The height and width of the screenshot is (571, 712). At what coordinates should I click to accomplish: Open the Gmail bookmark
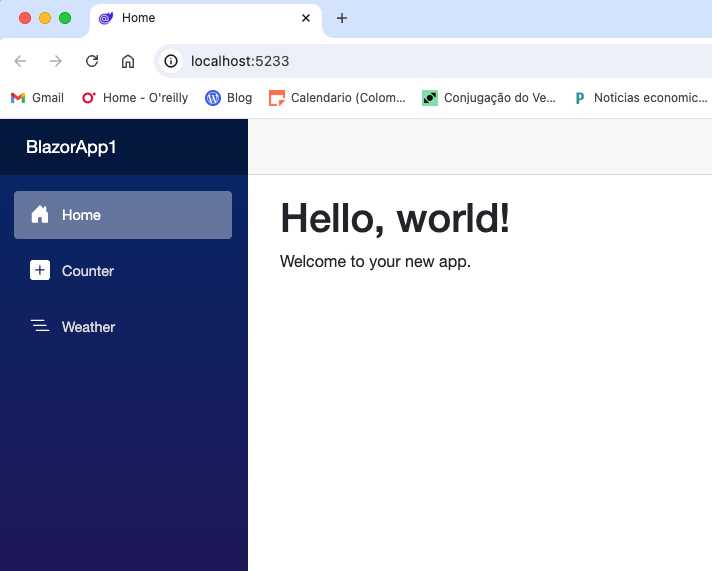[x=37, y=98]
